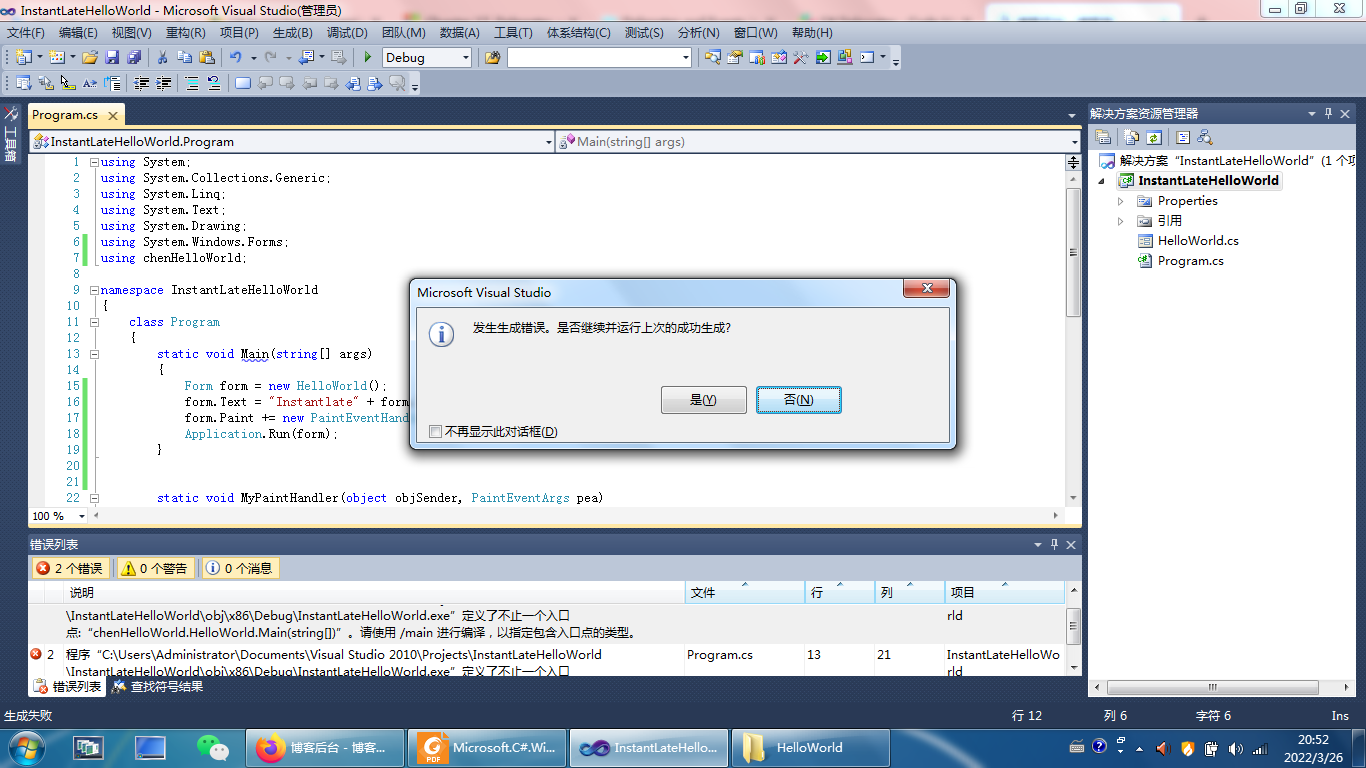Tick the 不再显示此对话框 checkbox
The image size is (1366, 768).
(435, 432)
